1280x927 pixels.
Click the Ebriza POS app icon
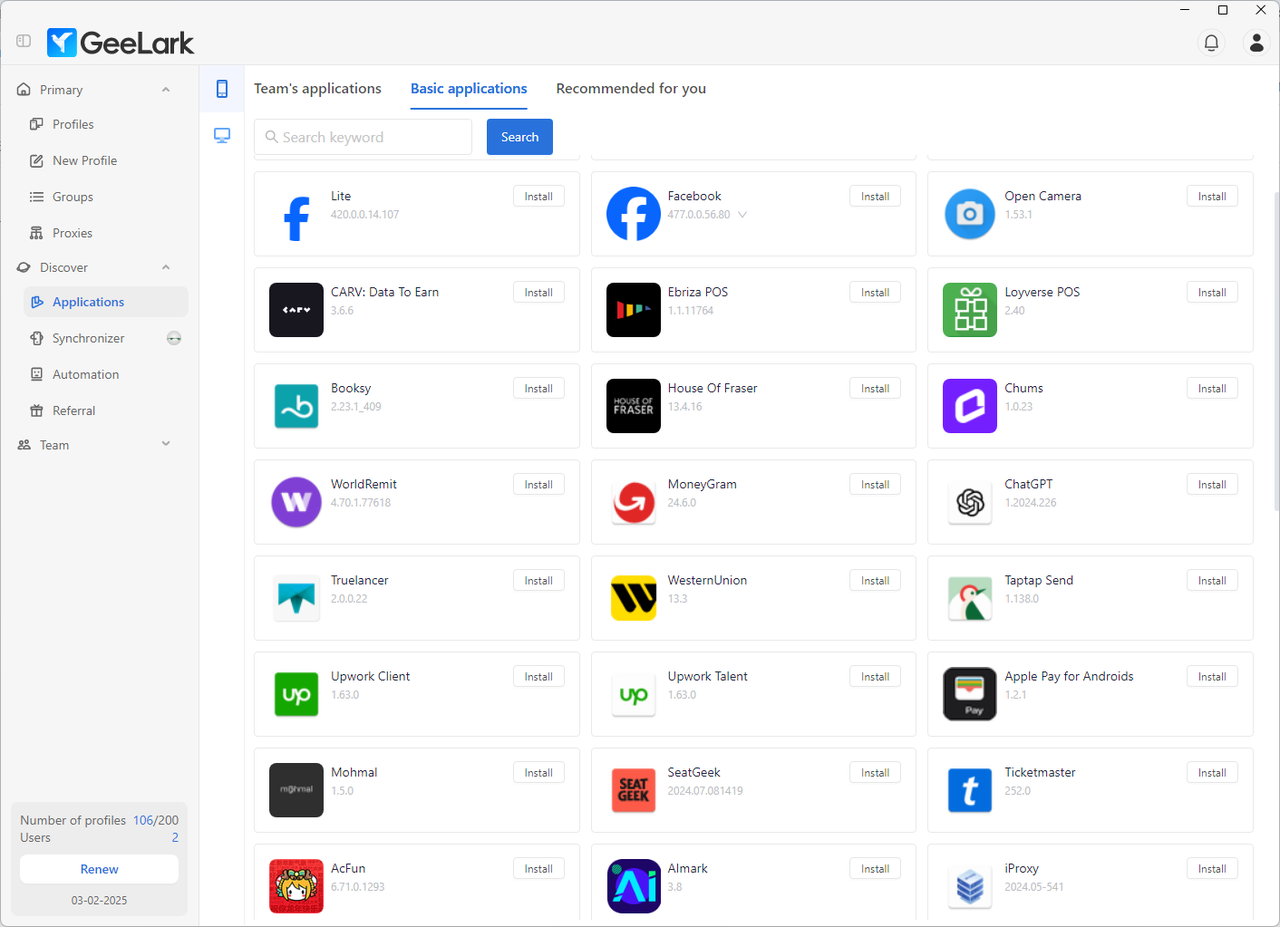click(x=633, y=310)
